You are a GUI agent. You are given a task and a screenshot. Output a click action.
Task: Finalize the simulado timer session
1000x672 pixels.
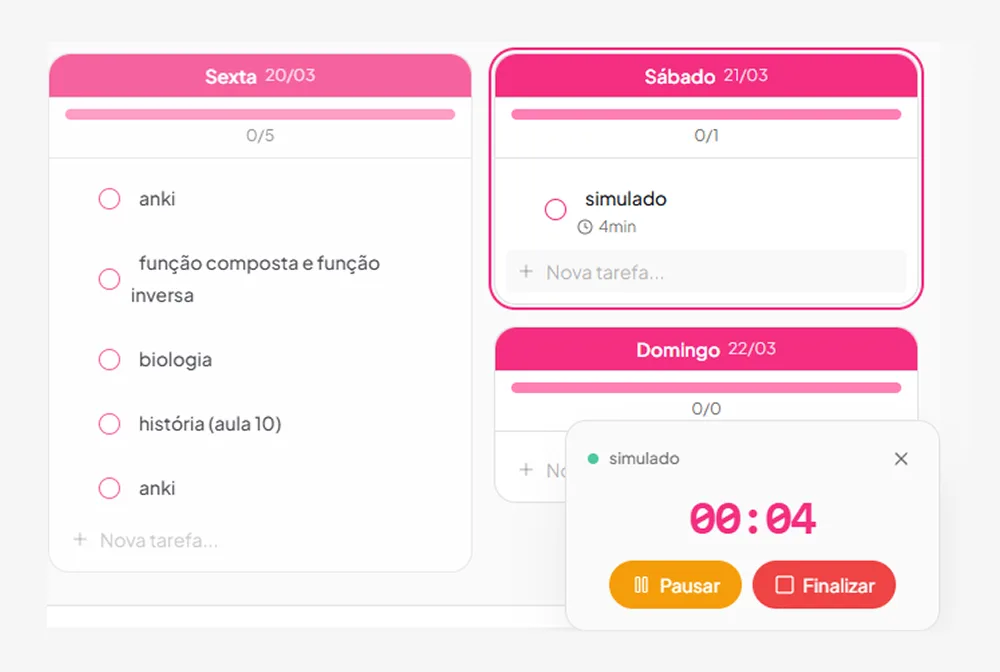824,585
